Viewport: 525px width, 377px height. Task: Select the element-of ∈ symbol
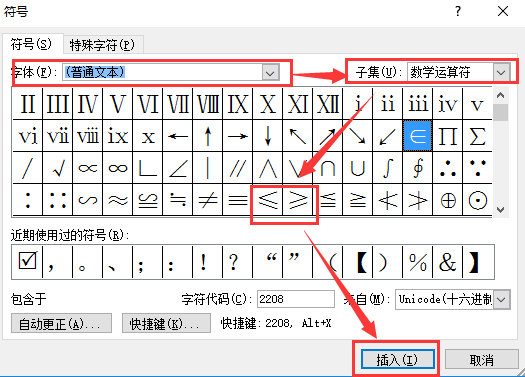tap(418, 136)
